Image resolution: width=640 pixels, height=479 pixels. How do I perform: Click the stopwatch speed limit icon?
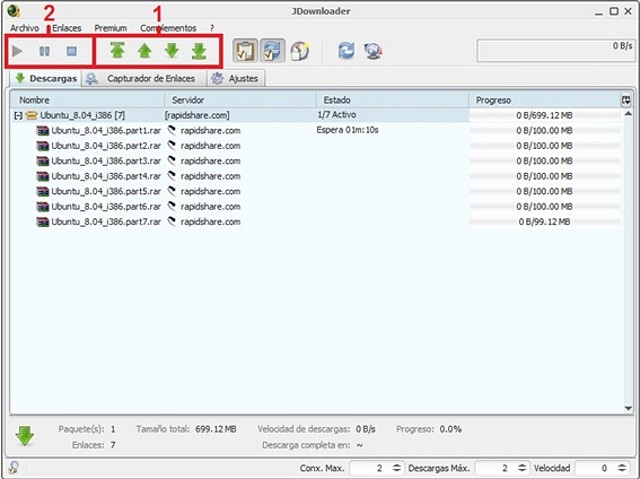(x=300, y=51)
